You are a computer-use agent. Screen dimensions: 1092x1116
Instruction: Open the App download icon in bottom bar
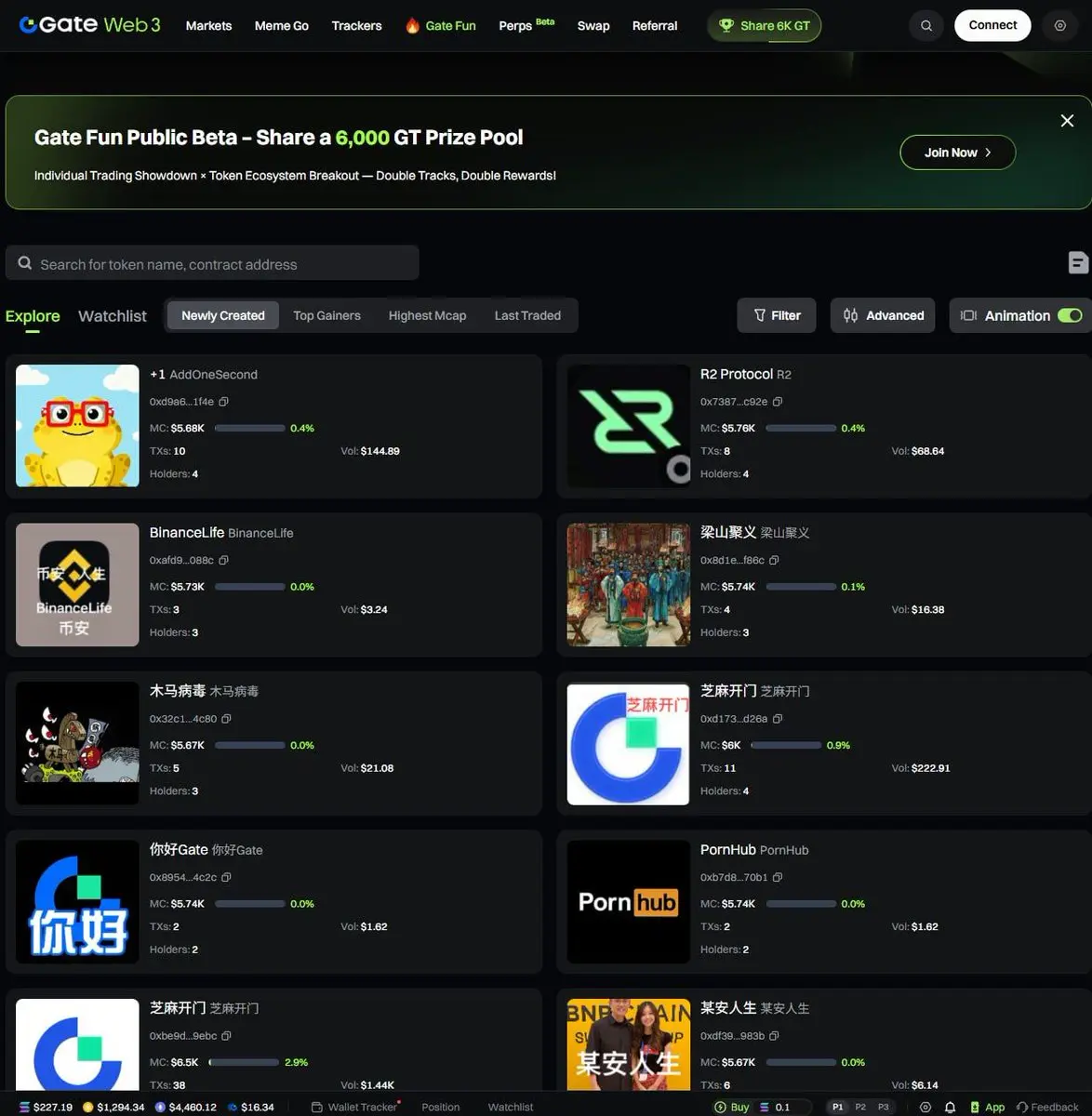click(987, 1107)
